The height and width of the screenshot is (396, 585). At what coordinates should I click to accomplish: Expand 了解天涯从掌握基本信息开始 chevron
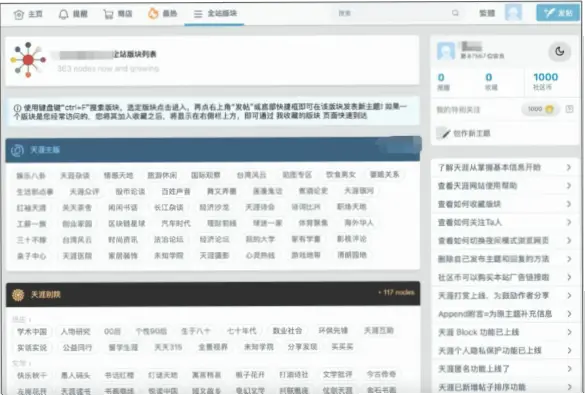(x=569, y=167)
